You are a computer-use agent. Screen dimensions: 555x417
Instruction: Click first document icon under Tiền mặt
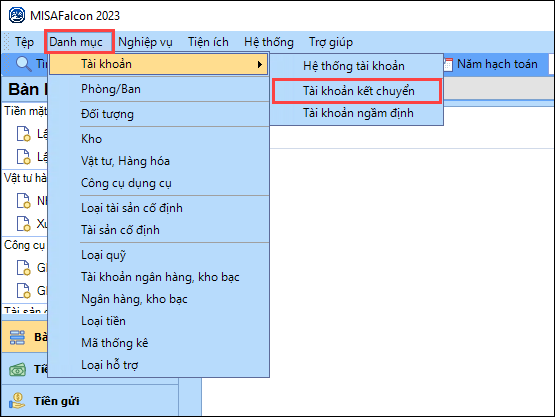[24, 134]
